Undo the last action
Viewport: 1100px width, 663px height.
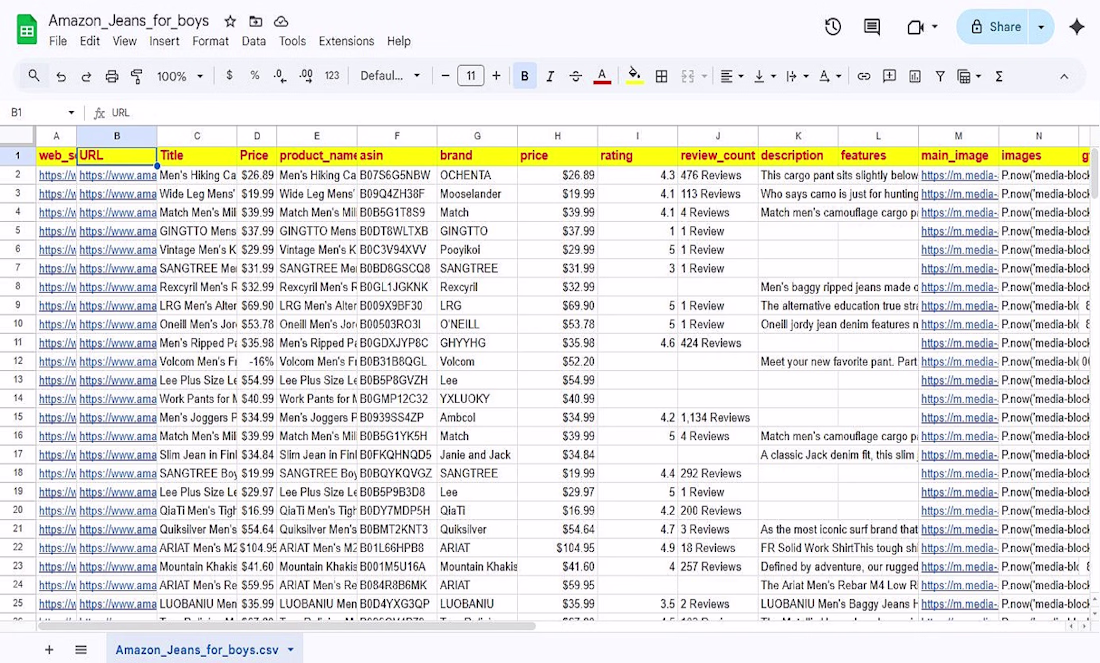pyautogui.click(x=61, y=76)
